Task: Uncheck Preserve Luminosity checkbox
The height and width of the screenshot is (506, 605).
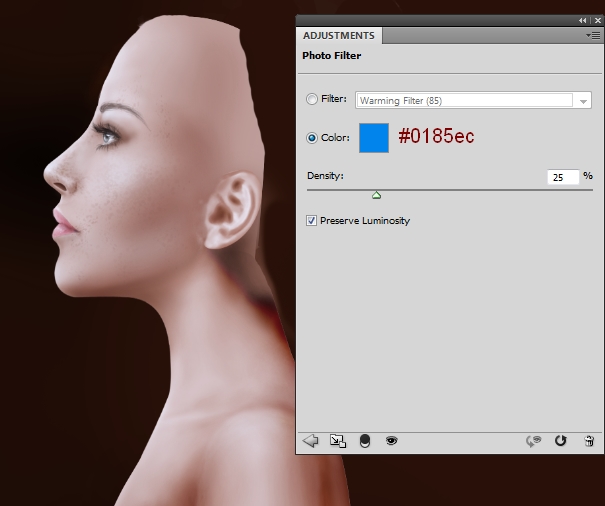Action: point(312,221)
